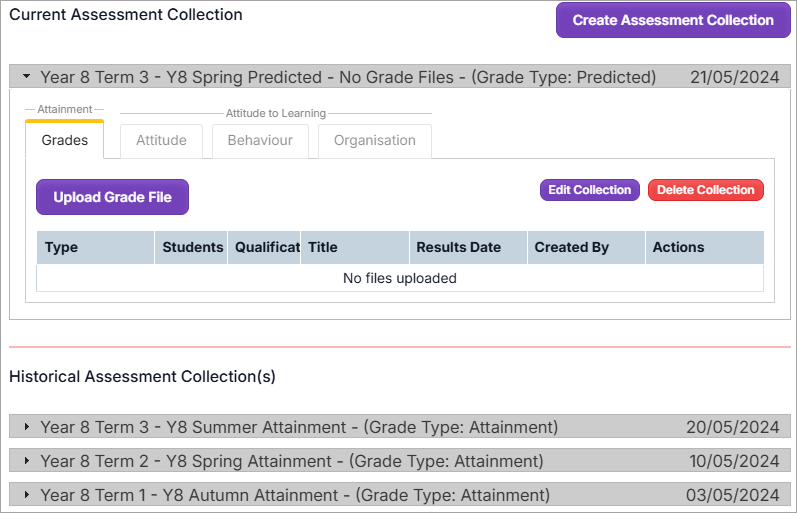The height and width of the screenshot is (513, 797).
Task: Collapse the Y8 Spring Predicted collection arrow
Action: [x=26, y=77]
